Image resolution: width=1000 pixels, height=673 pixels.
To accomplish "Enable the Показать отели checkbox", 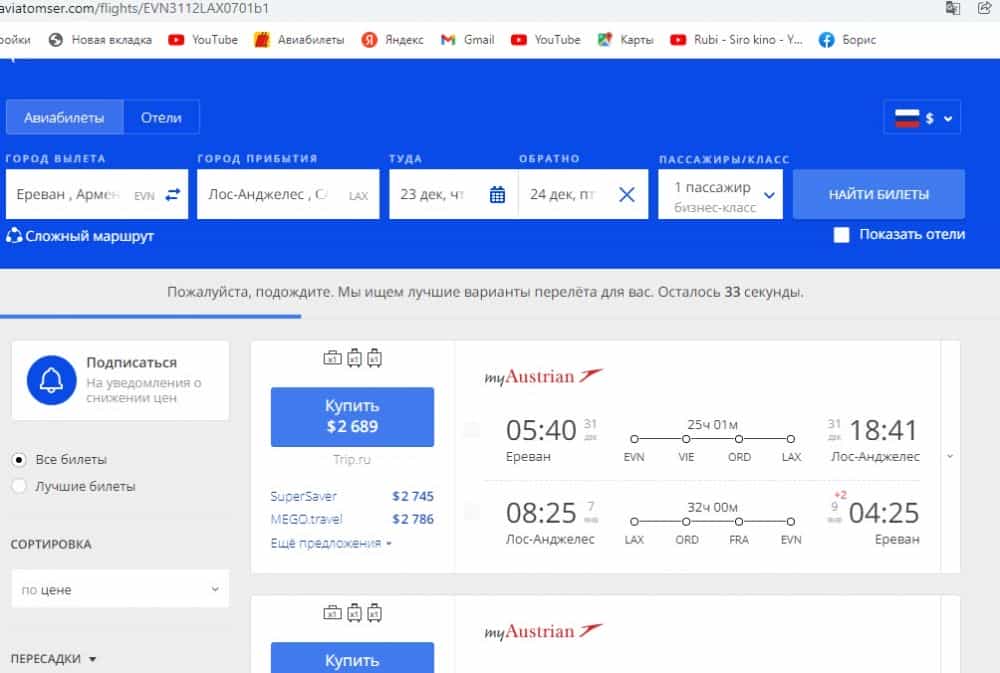I will (842, 234).
